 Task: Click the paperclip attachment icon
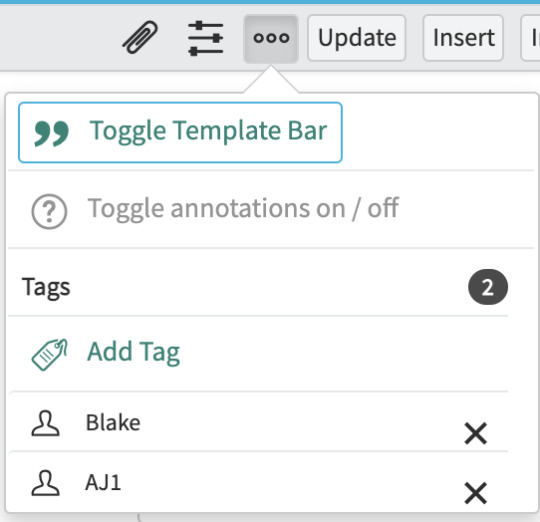tap(140, 37)
